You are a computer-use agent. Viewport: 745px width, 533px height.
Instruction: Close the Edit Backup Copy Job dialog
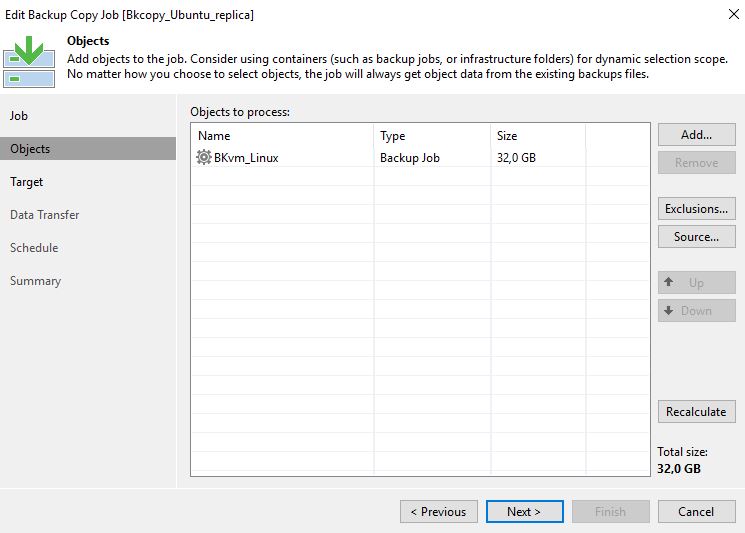(733, 14)
